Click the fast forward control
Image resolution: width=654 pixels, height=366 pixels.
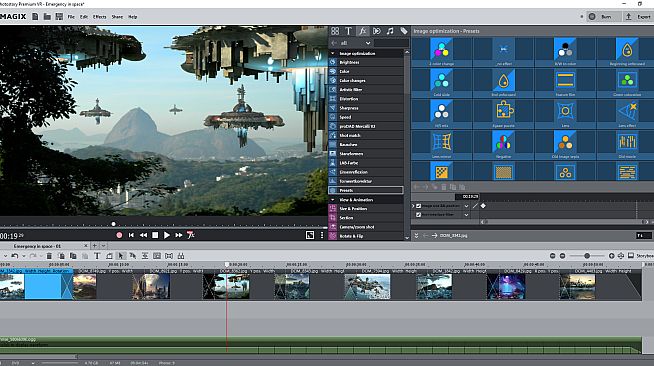tap(179, 235)
